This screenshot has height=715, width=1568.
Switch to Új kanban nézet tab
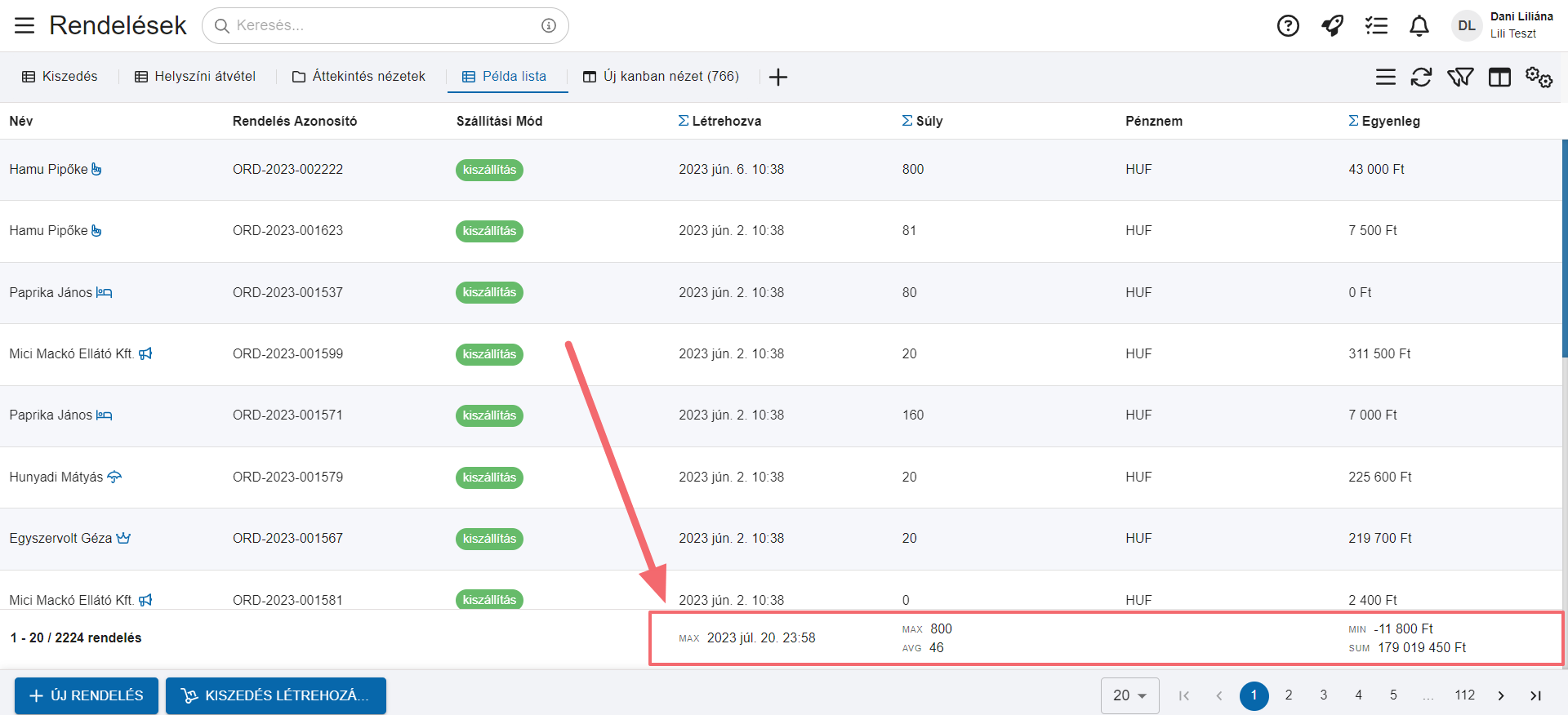[x=661, y=77]
